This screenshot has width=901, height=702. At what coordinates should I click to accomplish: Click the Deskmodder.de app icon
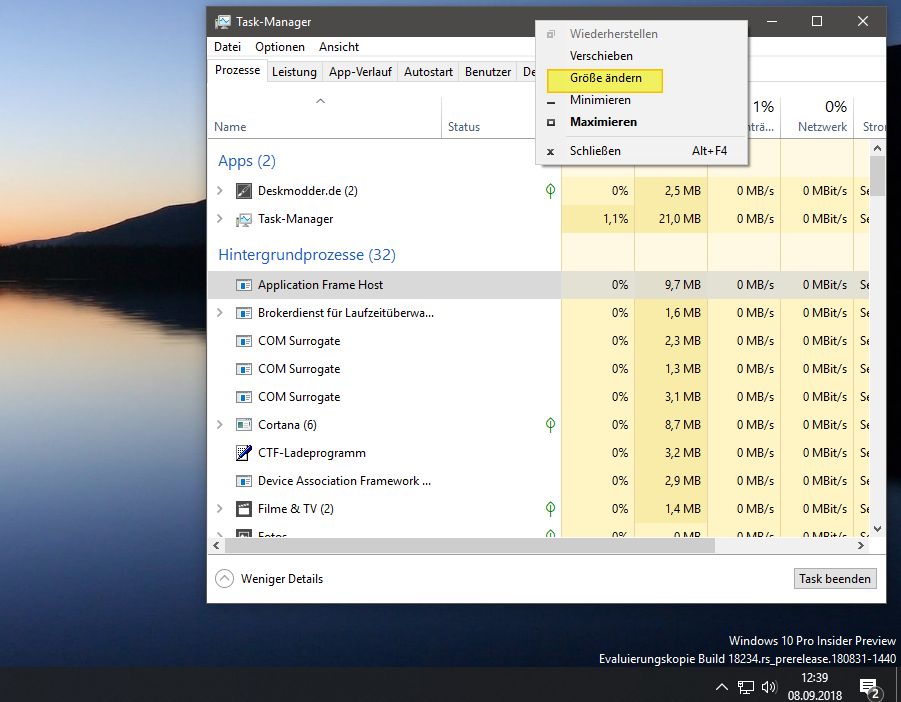[x=244, y=191]
